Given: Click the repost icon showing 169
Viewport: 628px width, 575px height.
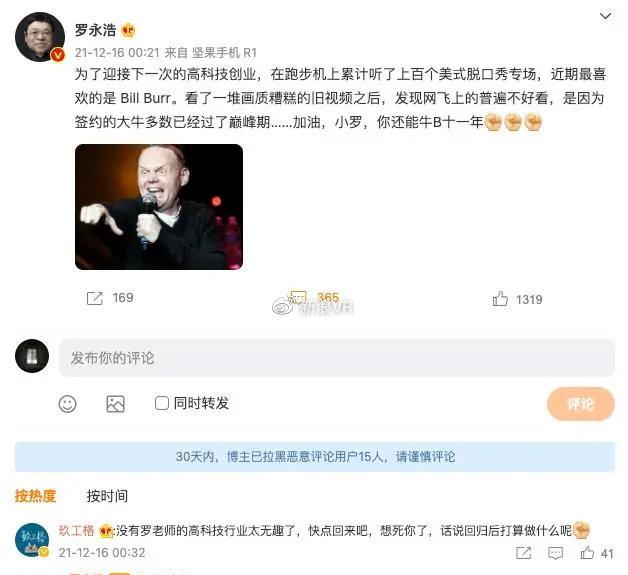Looking at the screenshot, I should (95, 298).
